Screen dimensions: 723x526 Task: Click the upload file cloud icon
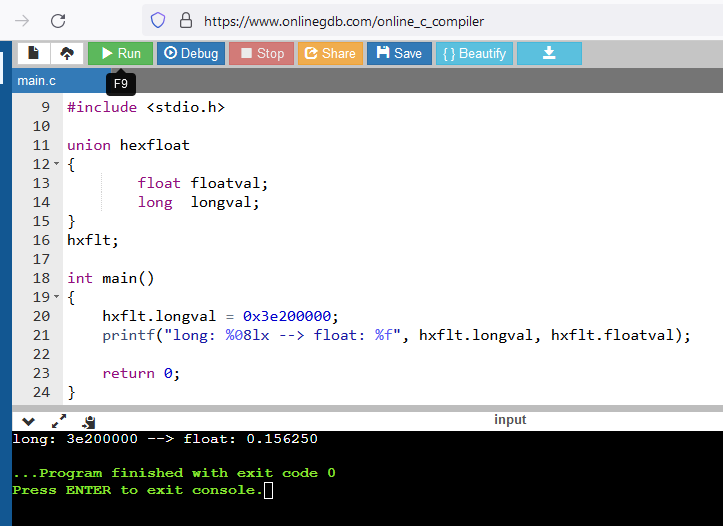67,53
